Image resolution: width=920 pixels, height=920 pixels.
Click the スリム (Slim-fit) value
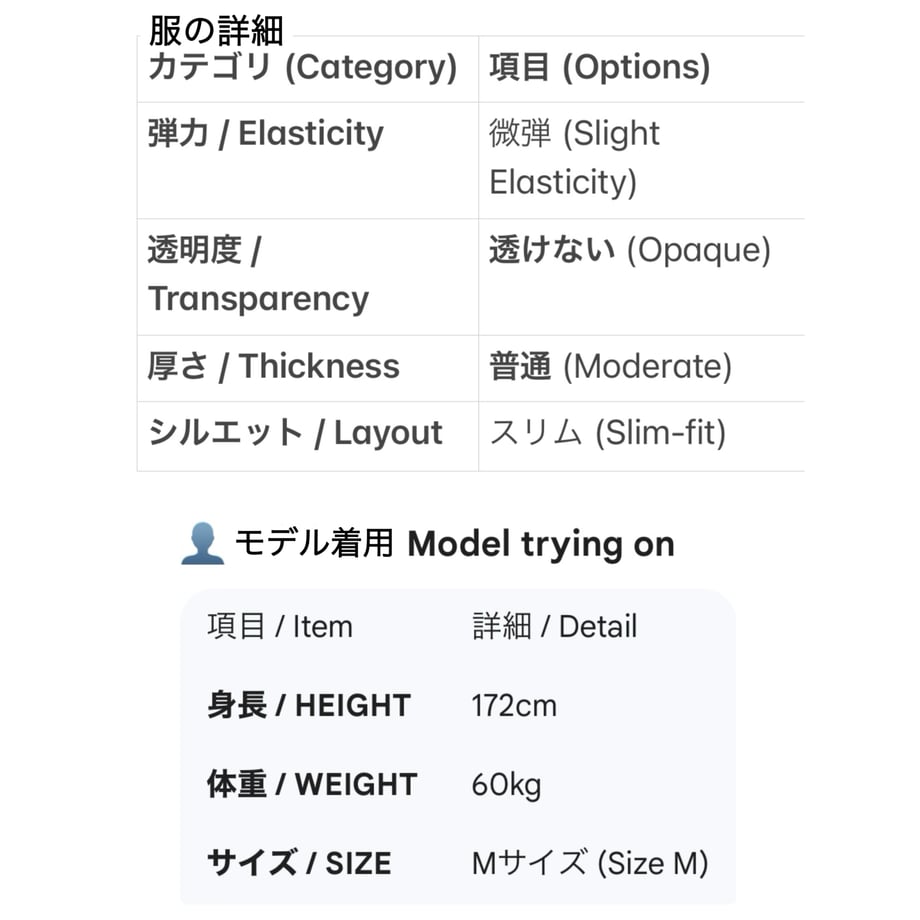(608, 433)
